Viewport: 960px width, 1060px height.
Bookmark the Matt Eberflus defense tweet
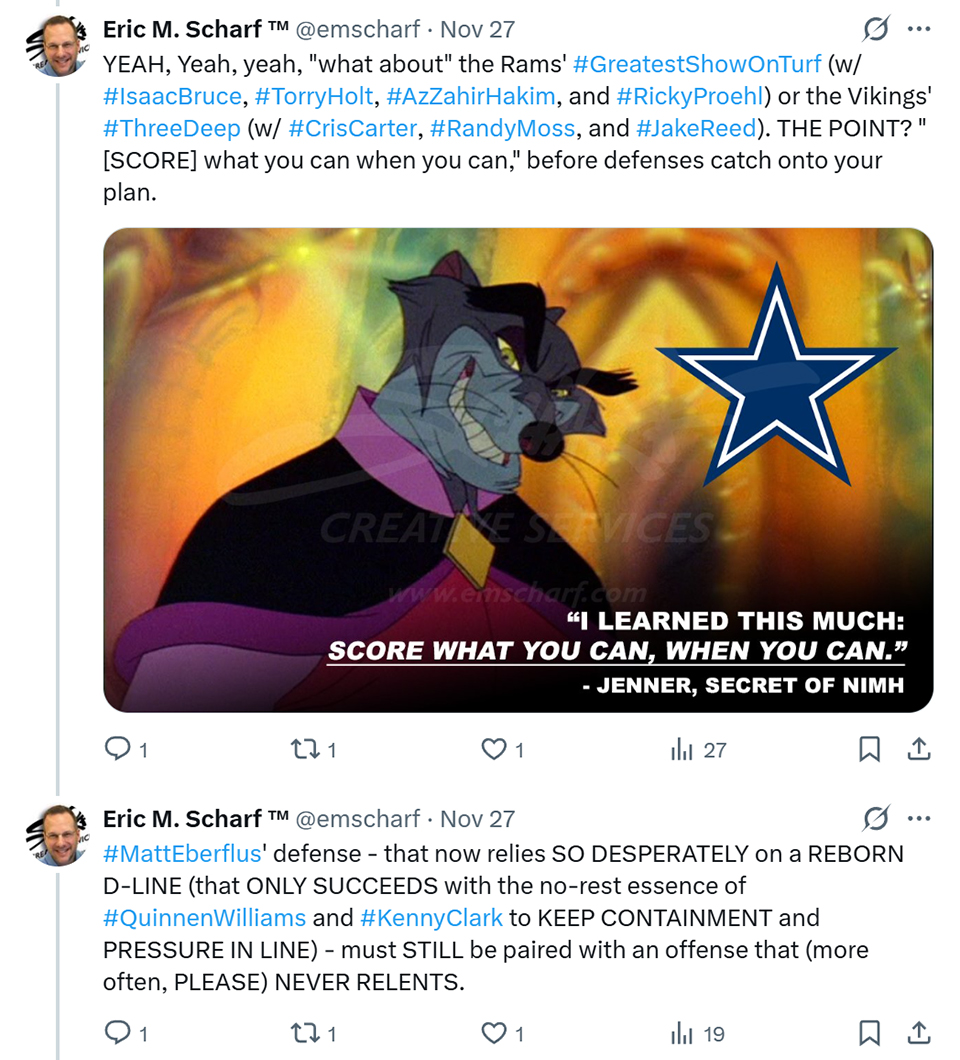pos(870,1032)
